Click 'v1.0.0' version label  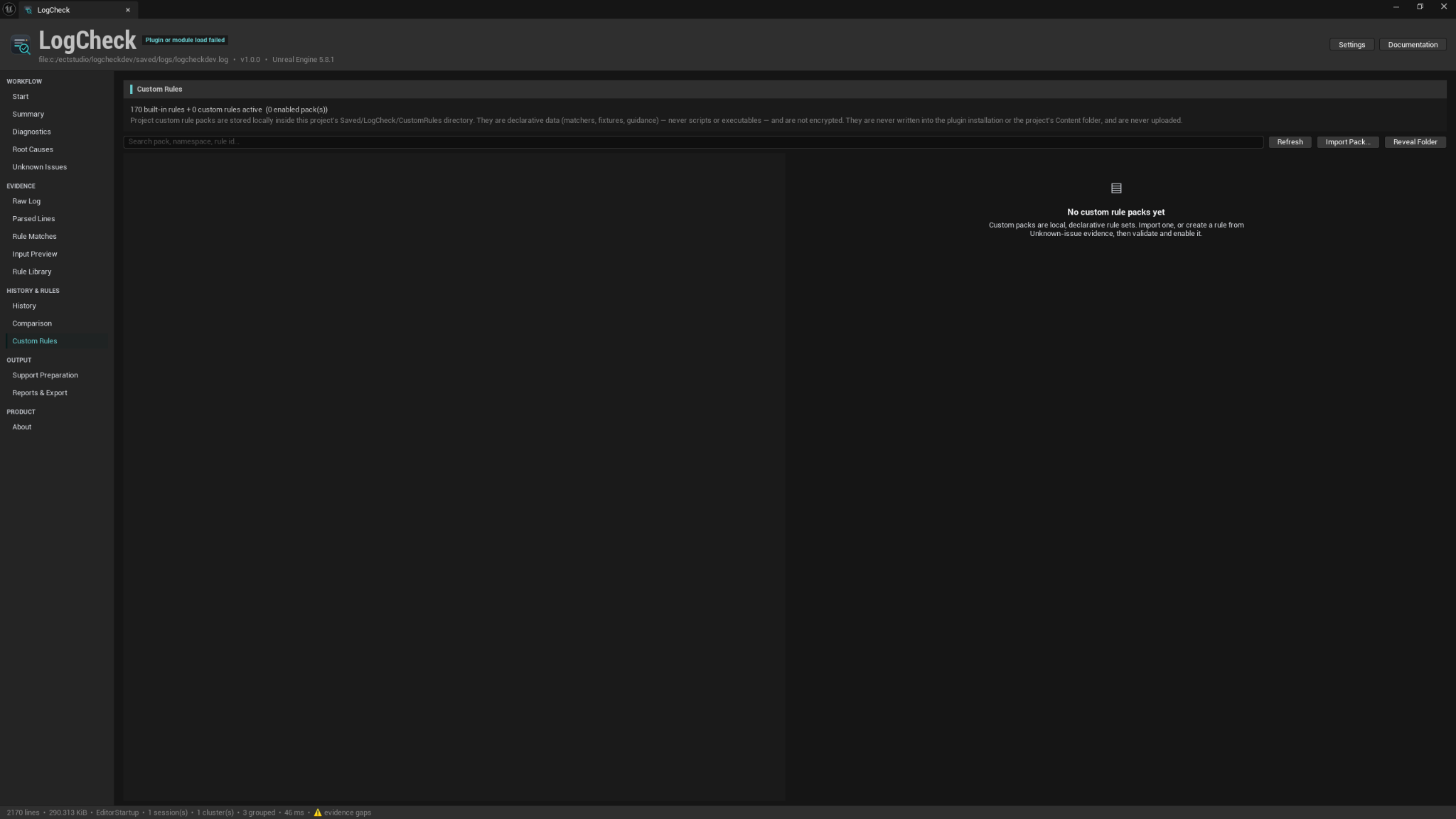[x=250, y=60]
